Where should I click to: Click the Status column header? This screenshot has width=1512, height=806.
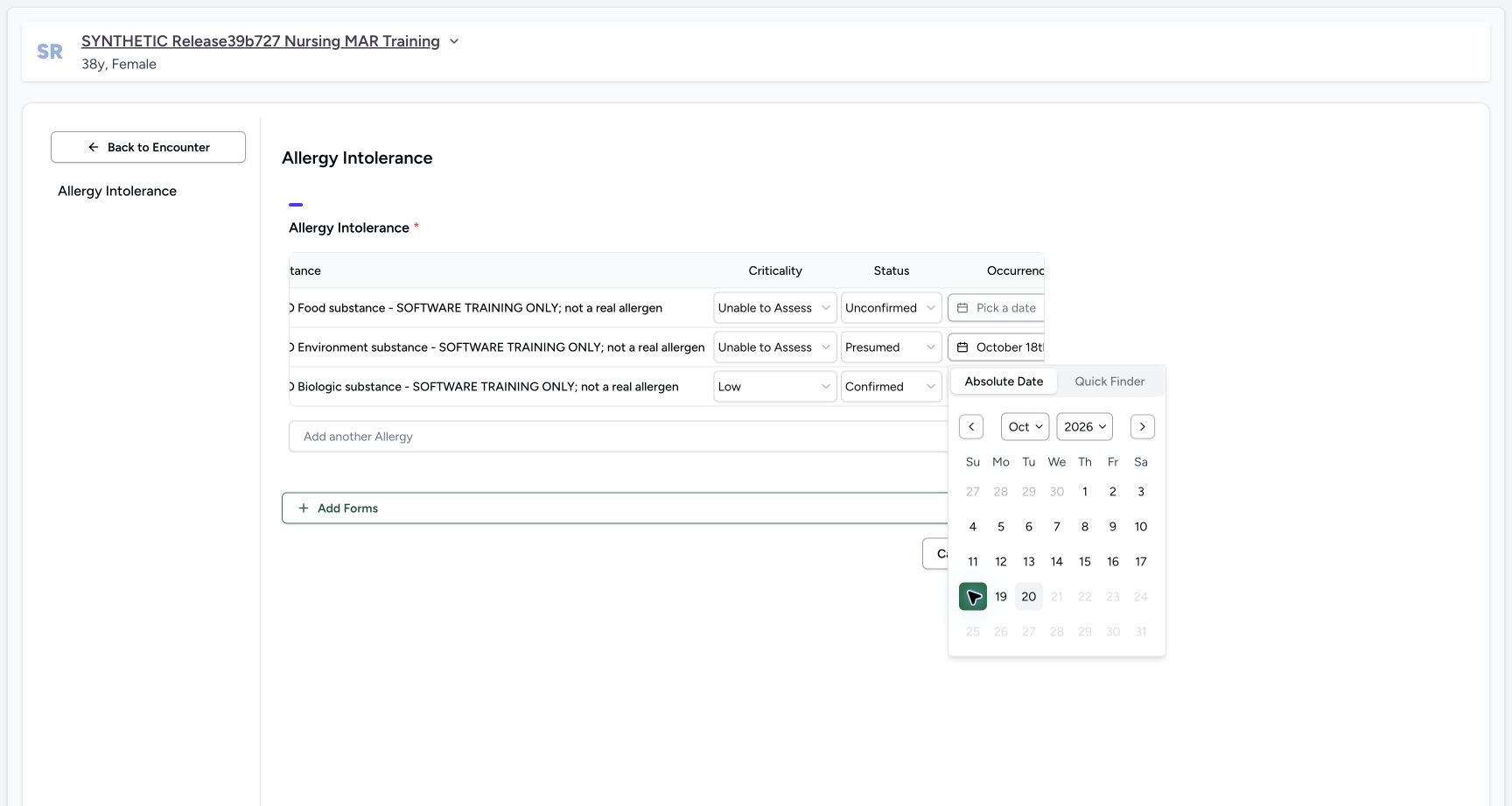pyautogui.click(x=892, y=271)
